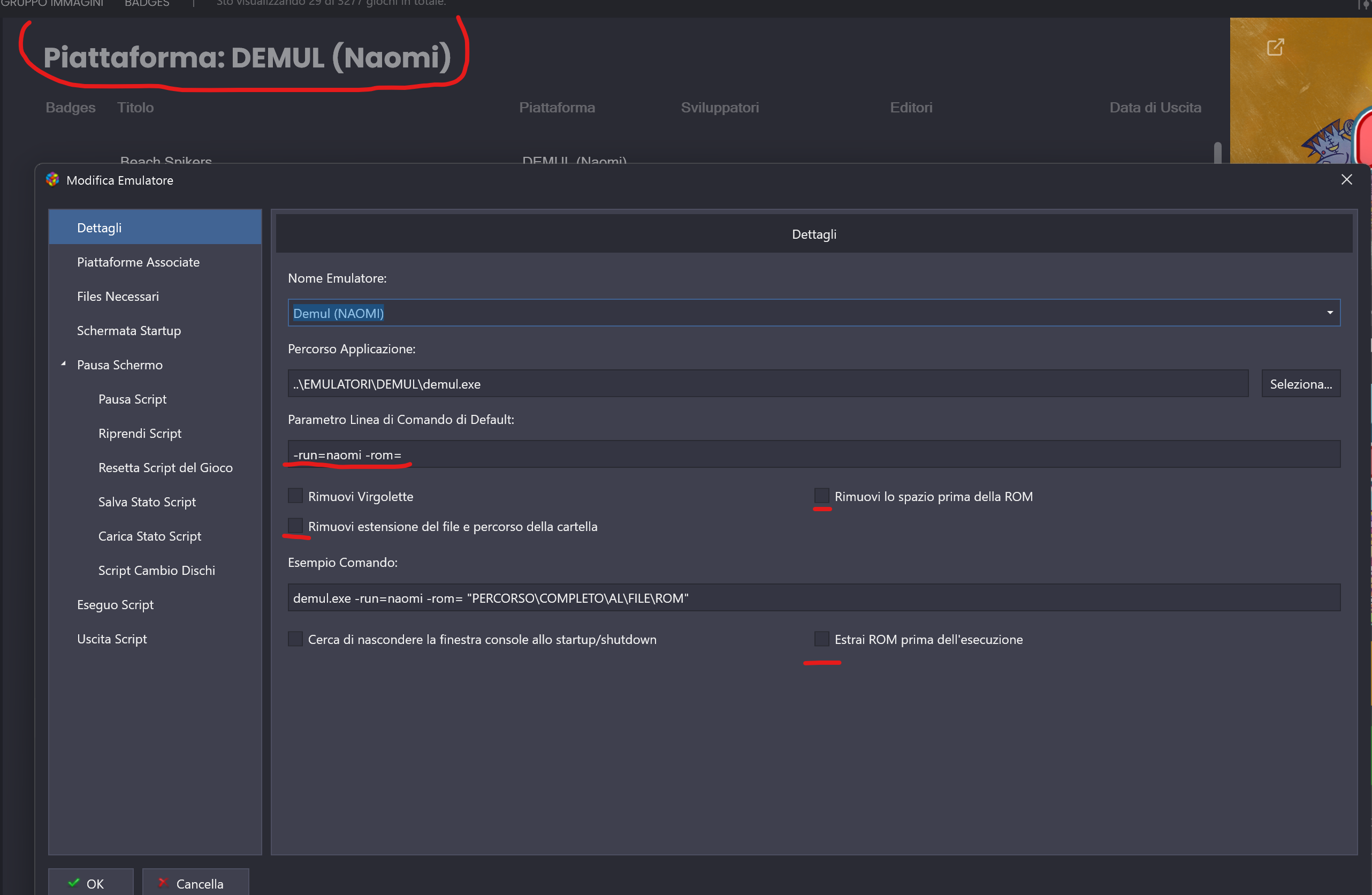Image resolution: width=1372 pixels, height=895 pixels.
Task: Toggle Rimuovi lo spazio prima della ROM
Action: pos(821,496)
